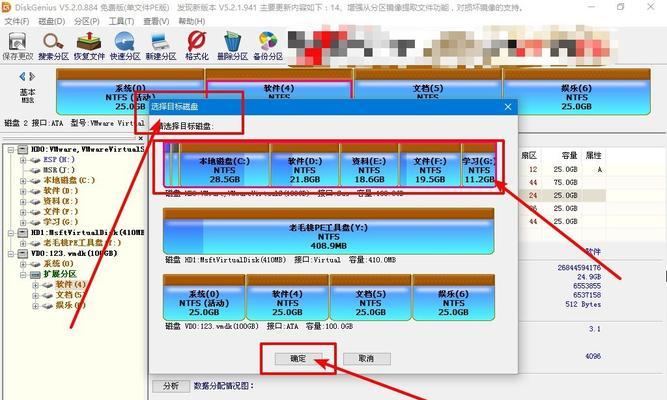
Task: Expand the 学习 (G:) tree node
Action: click(x=23, y=222)
